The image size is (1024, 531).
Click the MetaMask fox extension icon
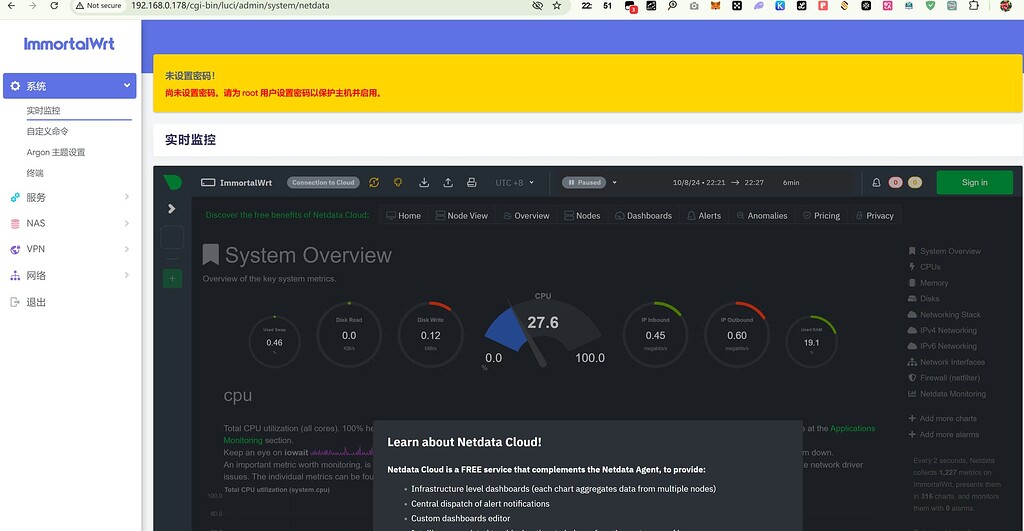click(x=715, y=6)
